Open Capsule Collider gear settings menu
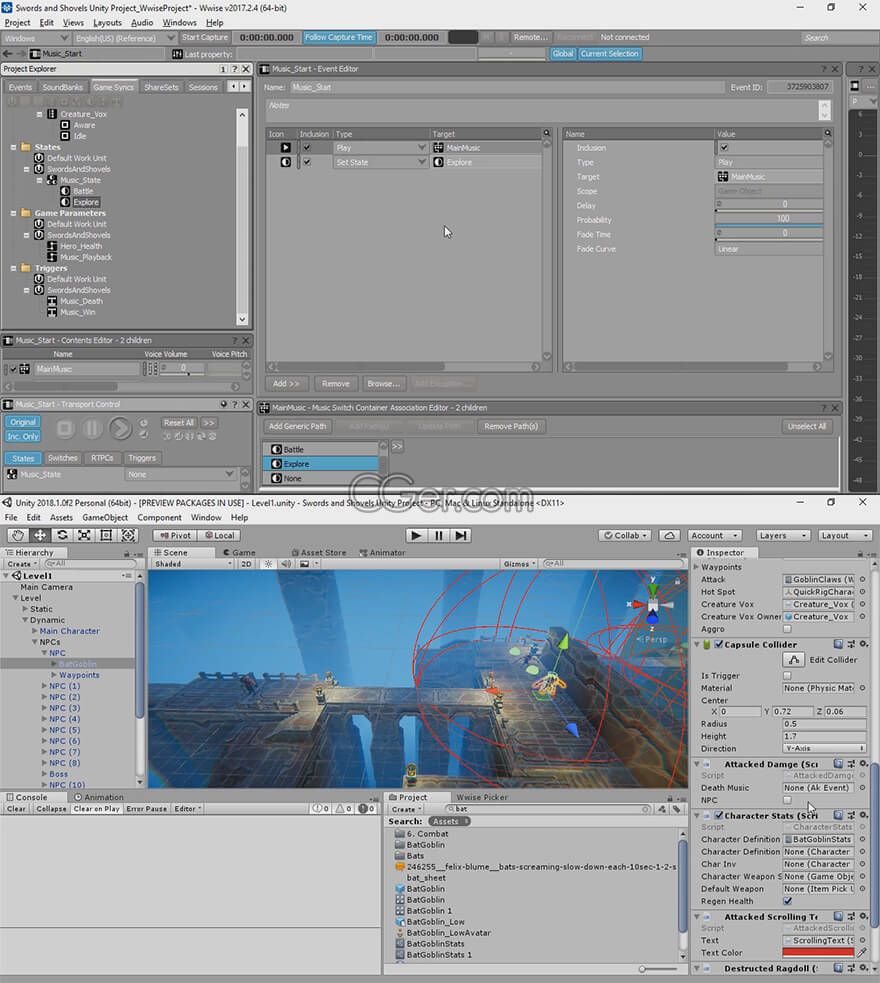The image size is (880, 983). (864, 644)
